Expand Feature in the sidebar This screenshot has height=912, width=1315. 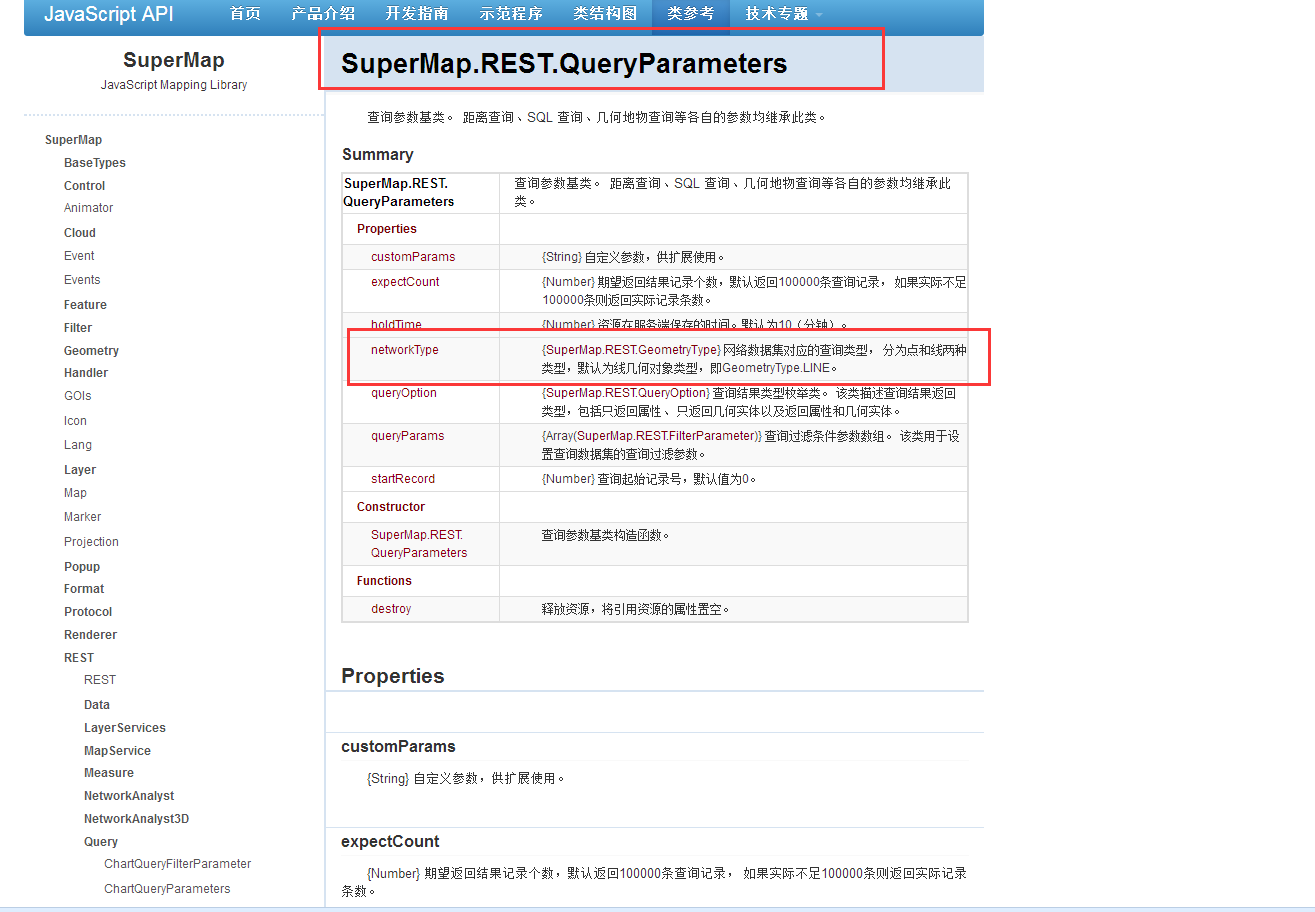click(85, 305)
